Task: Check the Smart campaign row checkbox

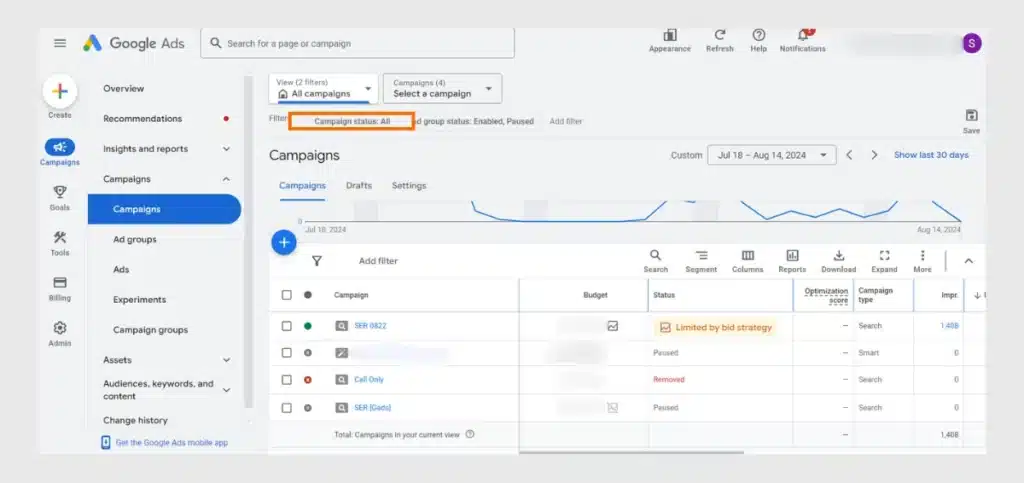Action: click(x=287, y=352)
